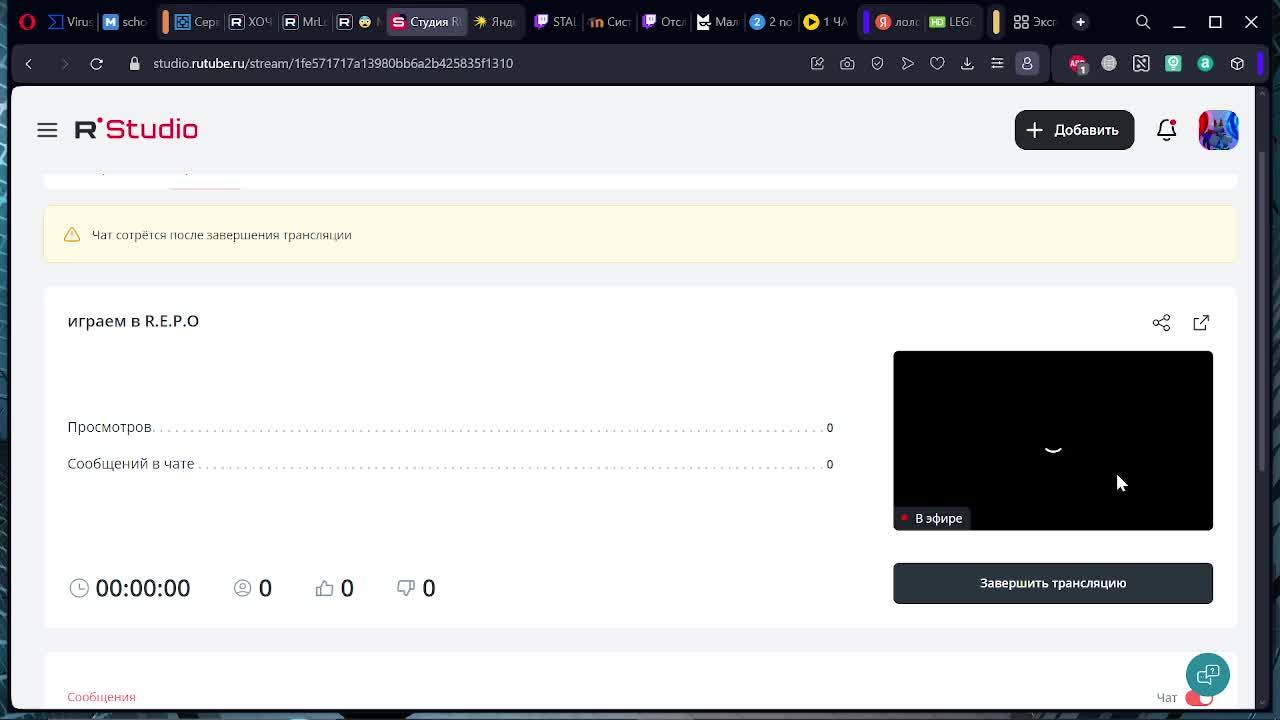Click the edit page icon in address bar
Screen dimensions: 1280x720
coord(817,63)
